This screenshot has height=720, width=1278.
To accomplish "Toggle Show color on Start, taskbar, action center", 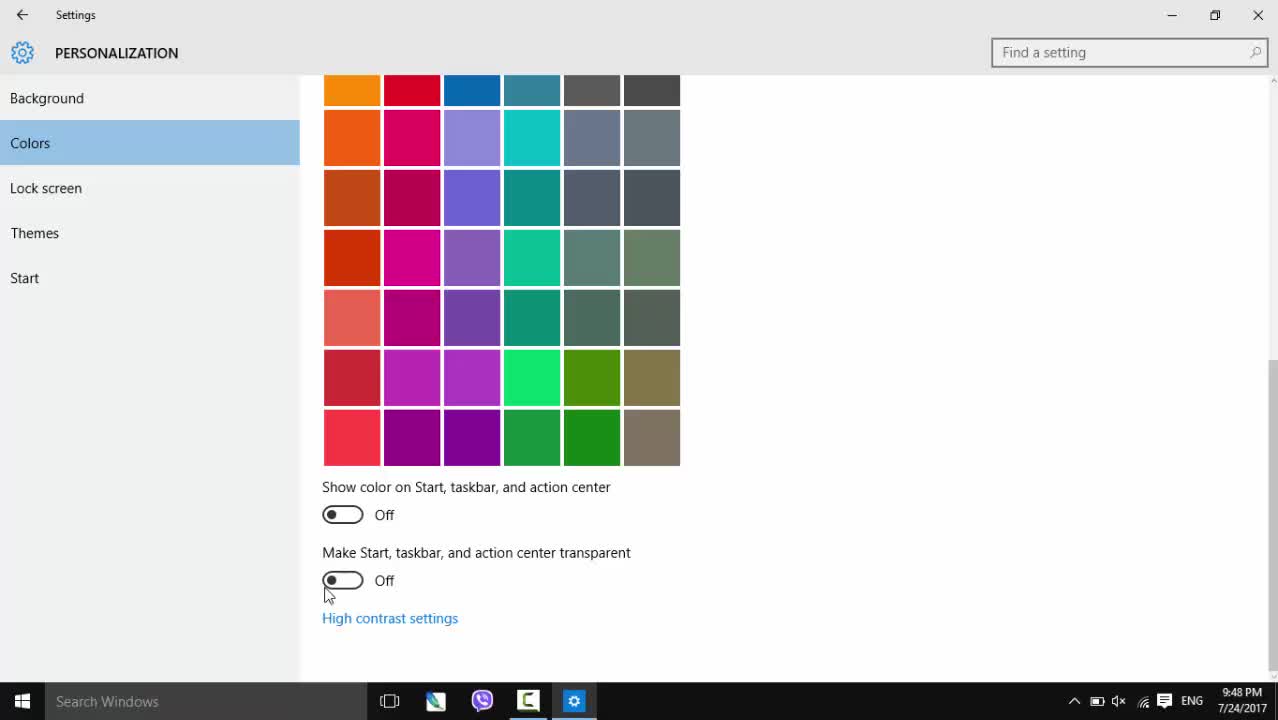I will pyautogui.click(x=343, y=515).
